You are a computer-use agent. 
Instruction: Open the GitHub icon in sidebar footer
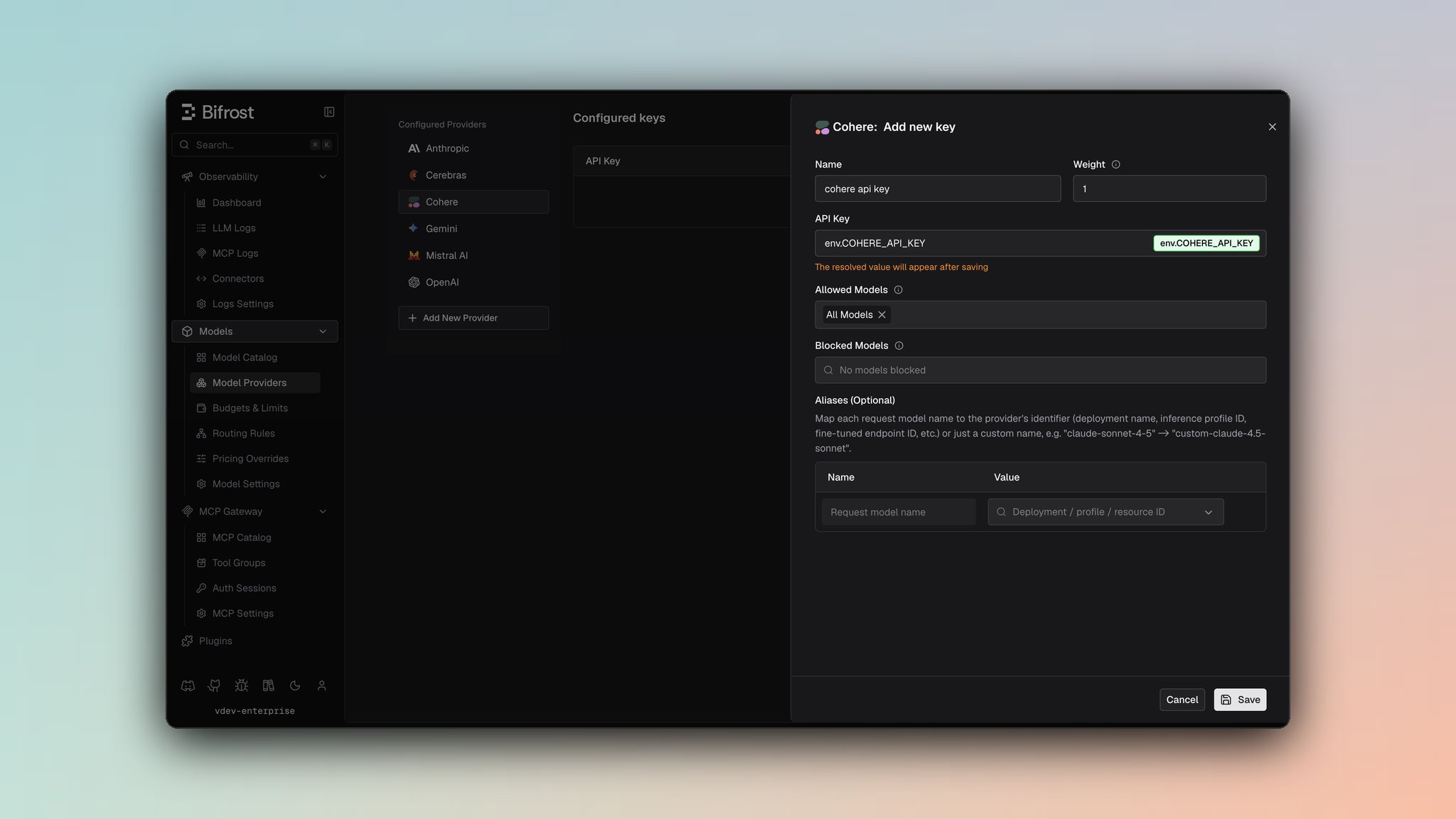tap(214, 685)
